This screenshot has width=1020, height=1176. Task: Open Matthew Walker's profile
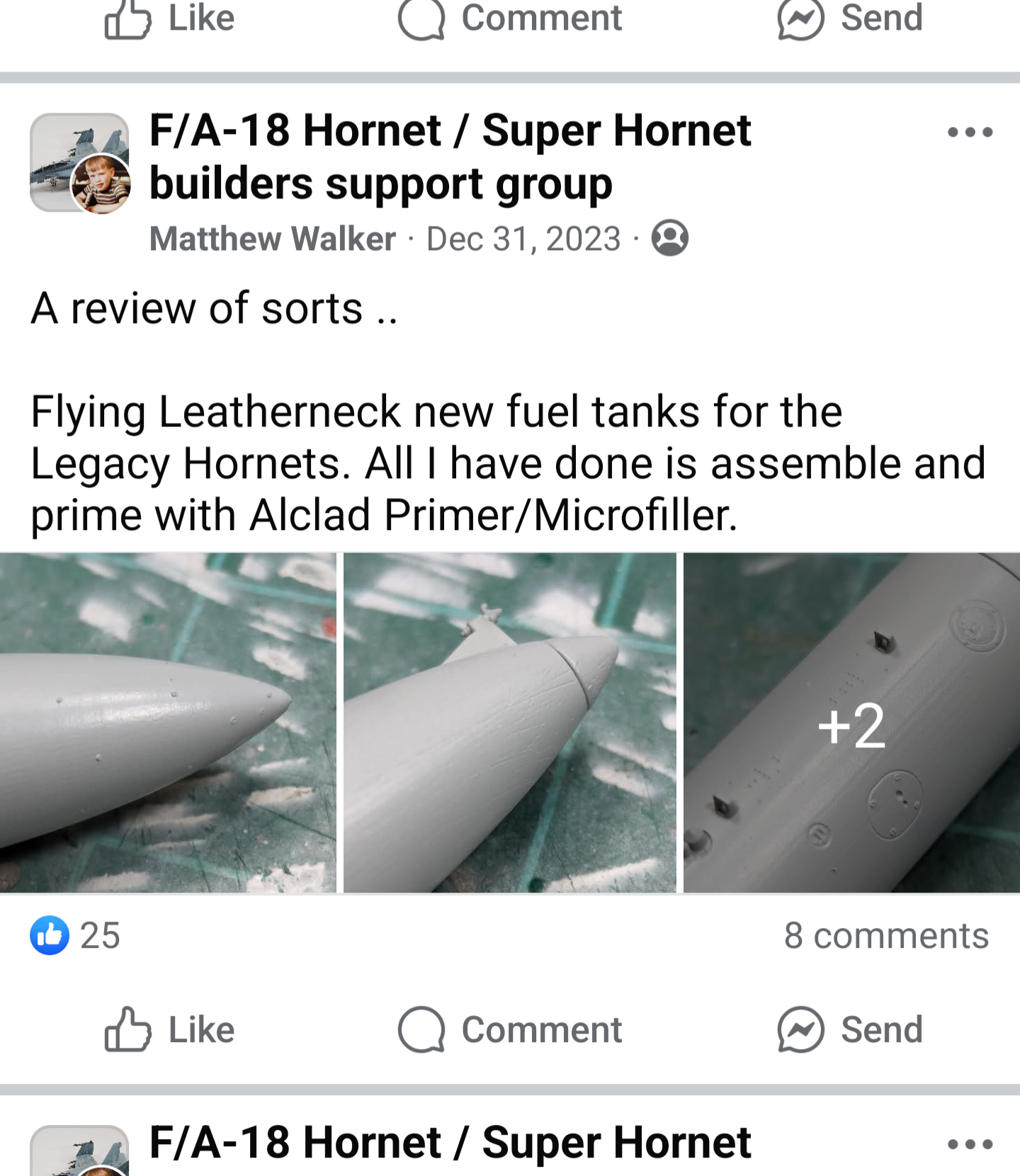click(x=273, y=239)
